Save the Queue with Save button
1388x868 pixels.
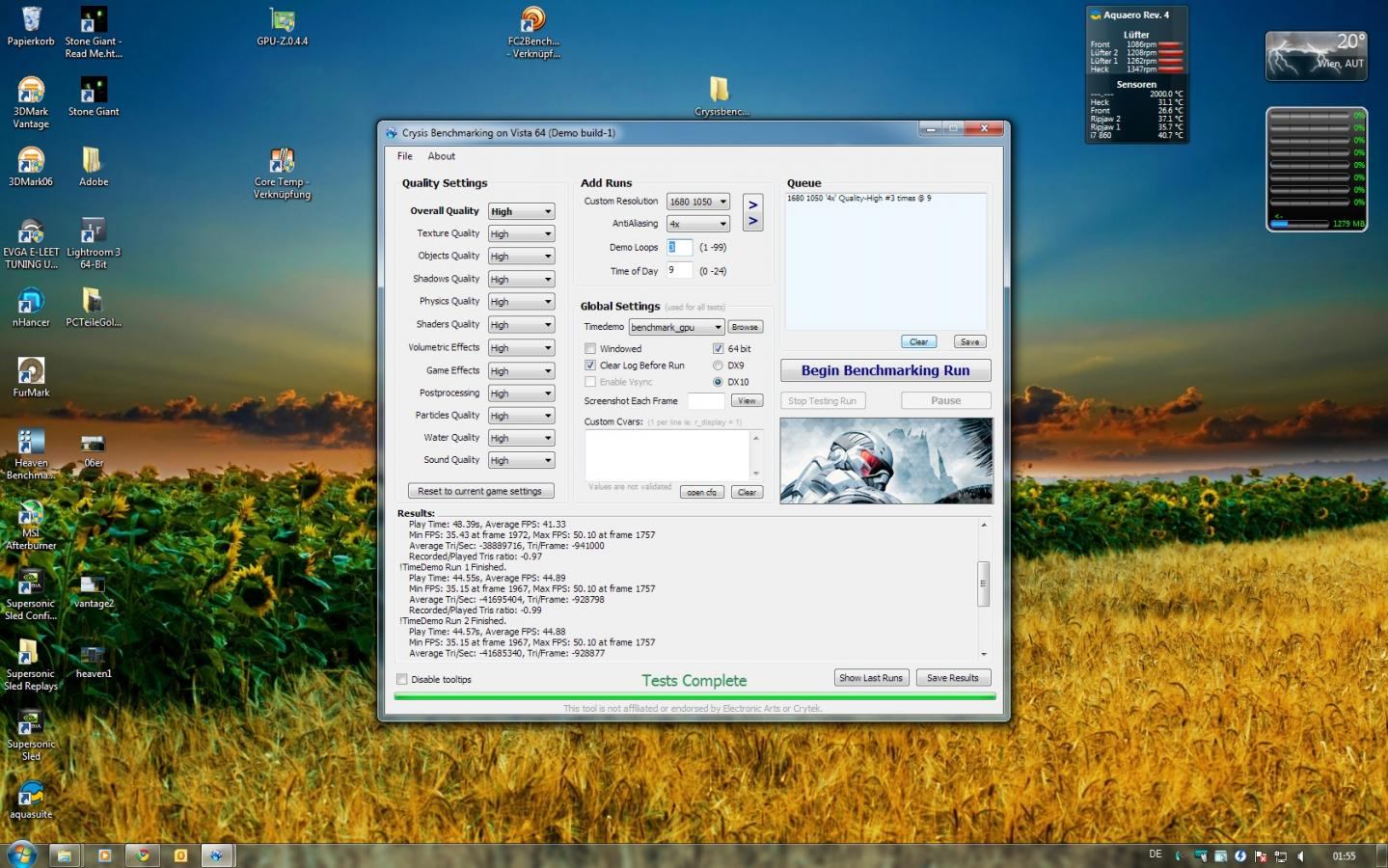[970, 341]
